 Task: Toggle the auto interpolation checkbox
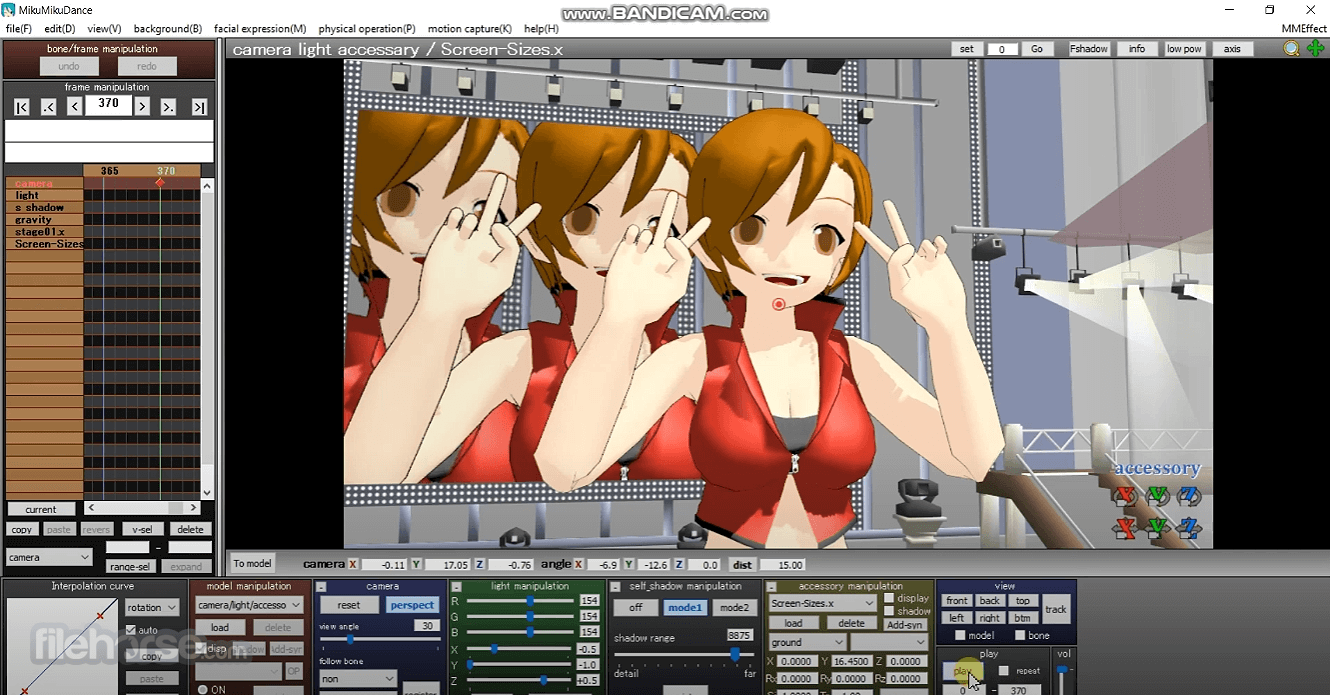click(x=131, y=630)
